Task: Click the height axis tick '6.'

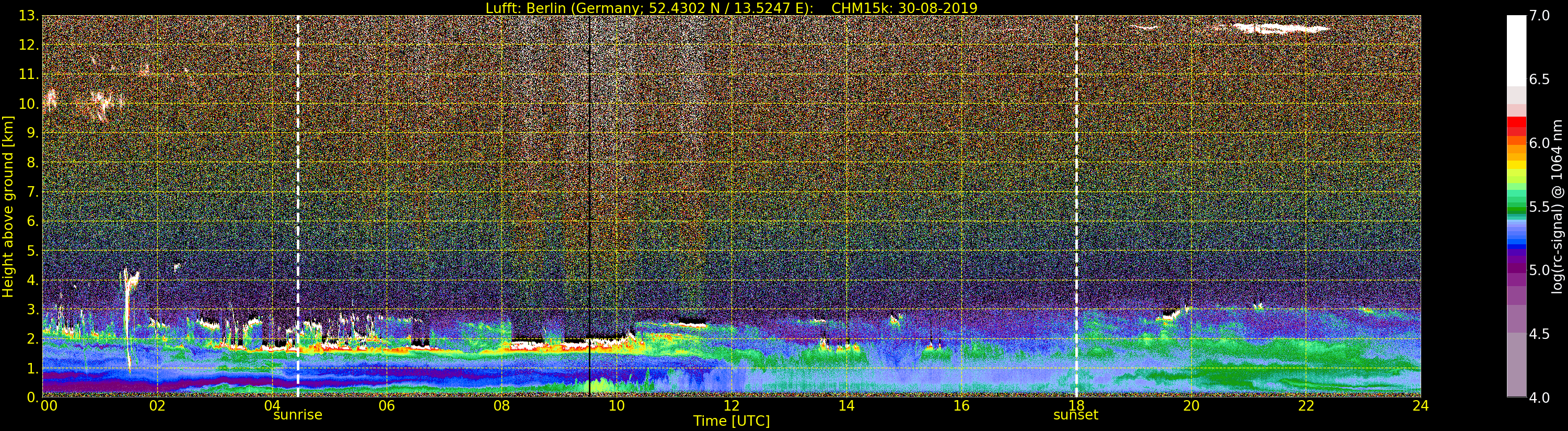Action: 33,221
